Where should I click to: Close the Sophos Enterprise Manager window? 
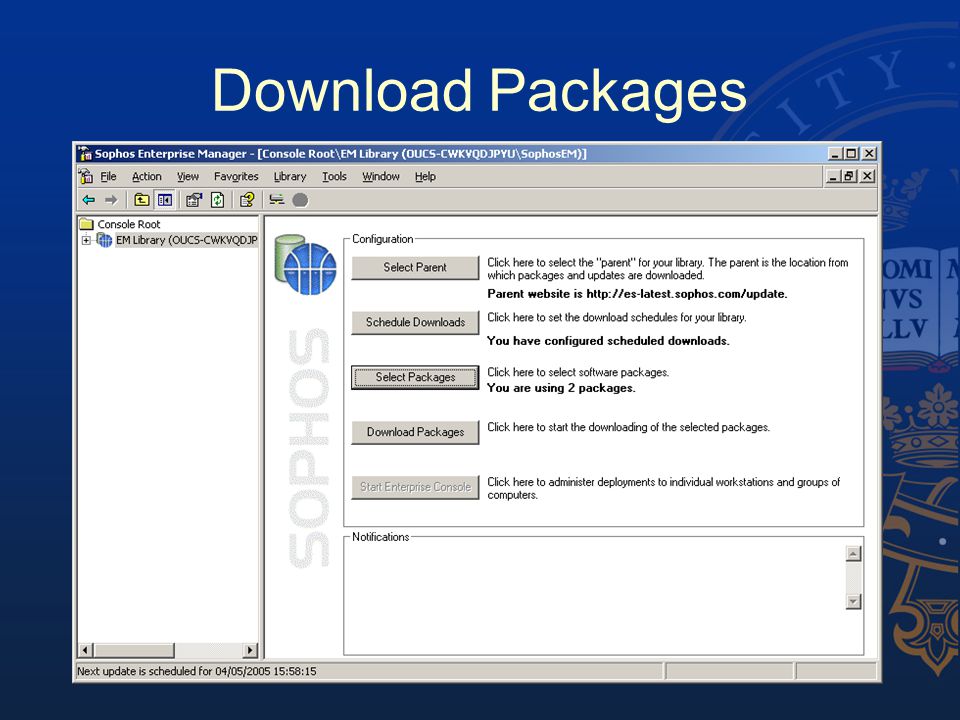pyautogui.click(x=869, y=153)
